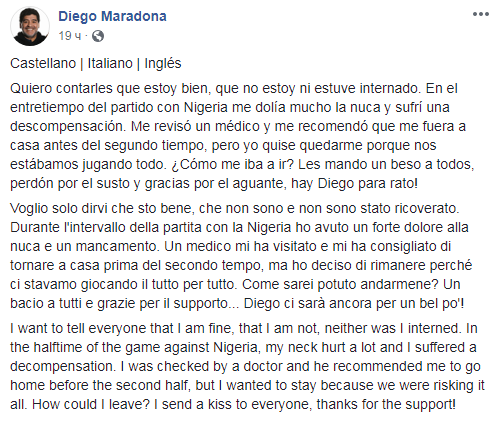This screenshot has width=493, height=422.
Task: Click the paragraph opening "I want to tell everyone"
Action: click(x=247, y=366)
